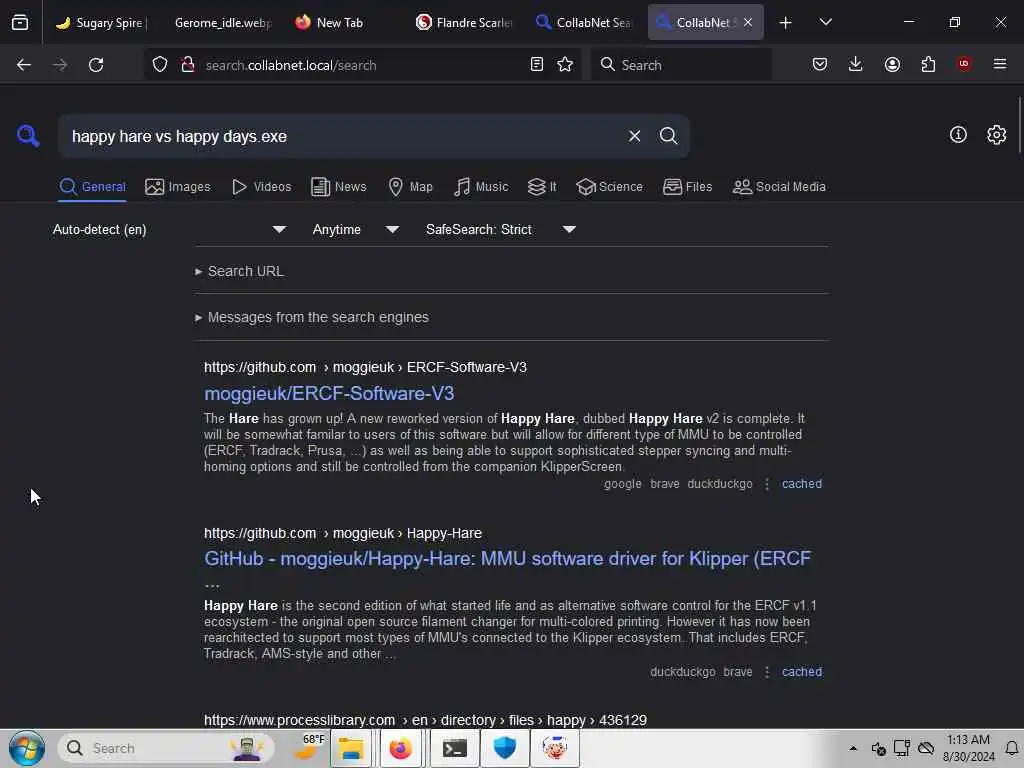Switch to the Sugary Spire tab

[101, 22]
